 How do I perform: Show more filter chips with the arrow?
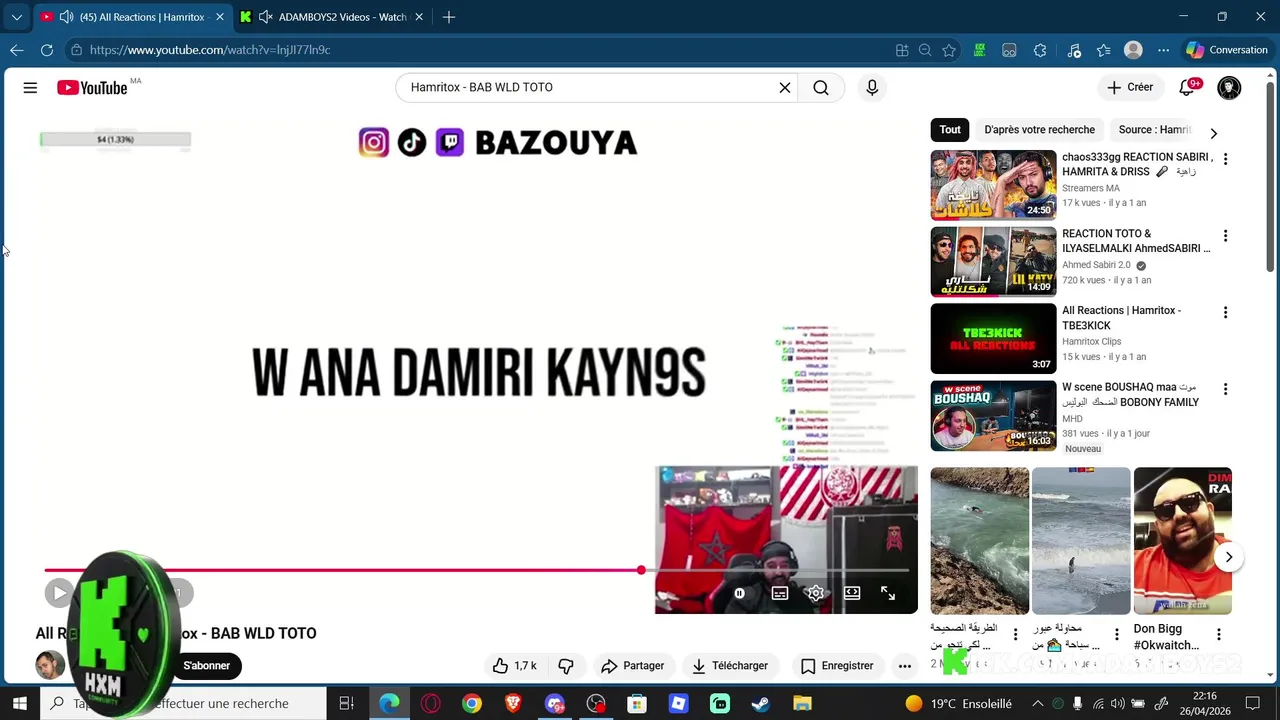pos(1214,133)
